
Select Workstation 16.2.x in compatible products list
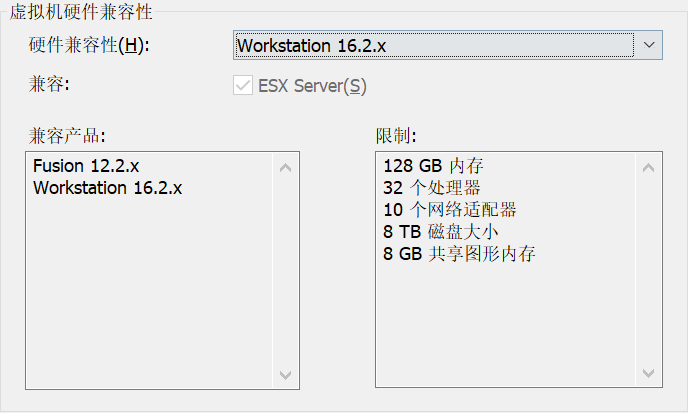pos(107,188)
